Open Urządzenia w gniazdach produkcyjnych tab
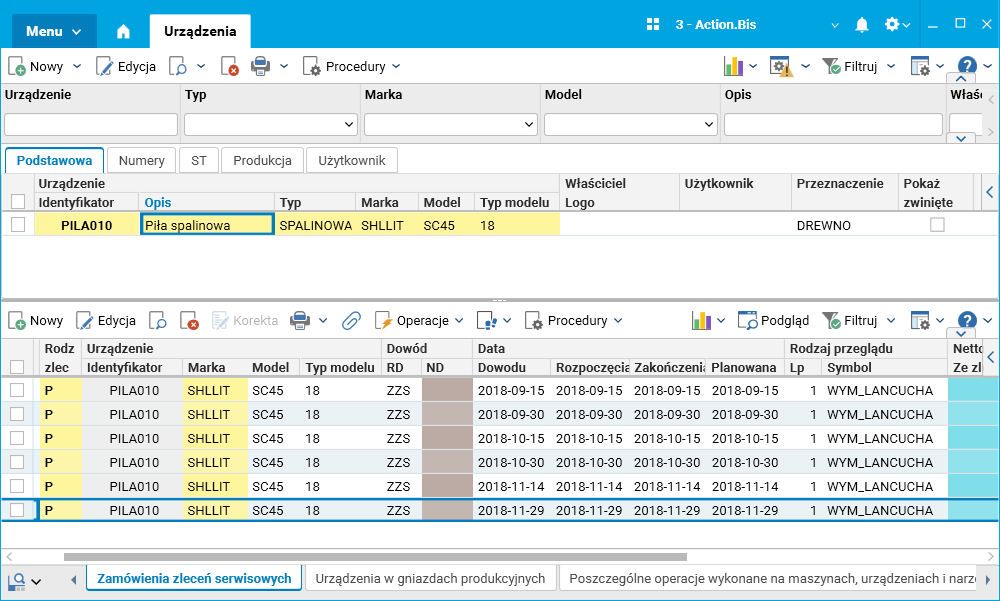Viewport: 1000px width, 601px height. pyautogui.click(x=430, y=578)
